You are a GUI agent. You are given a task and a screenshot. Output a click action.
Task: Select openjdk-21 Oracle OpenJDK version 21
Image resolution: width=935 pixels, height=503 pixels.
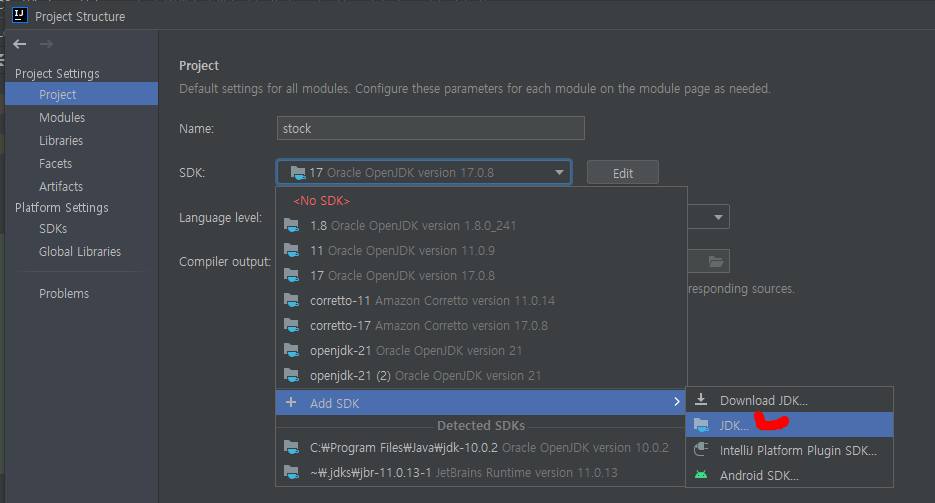coord(481,350)
